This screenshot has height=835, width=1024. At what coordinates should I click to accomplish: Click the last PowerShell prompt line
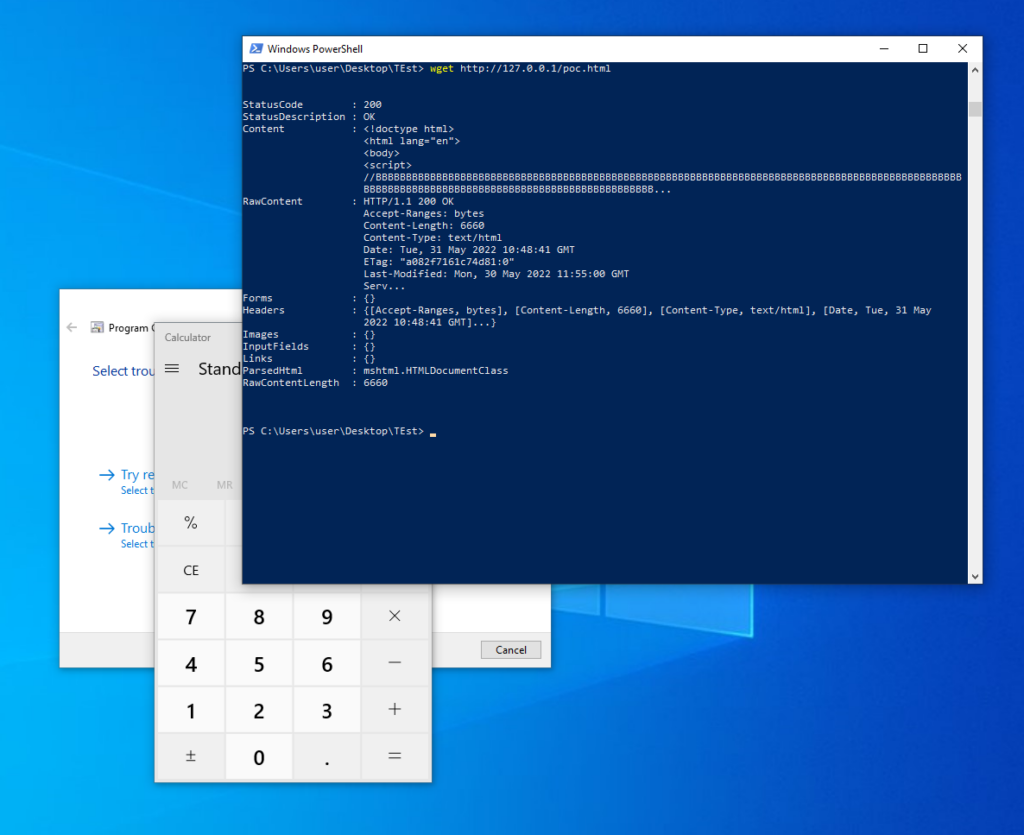point(339,432)
